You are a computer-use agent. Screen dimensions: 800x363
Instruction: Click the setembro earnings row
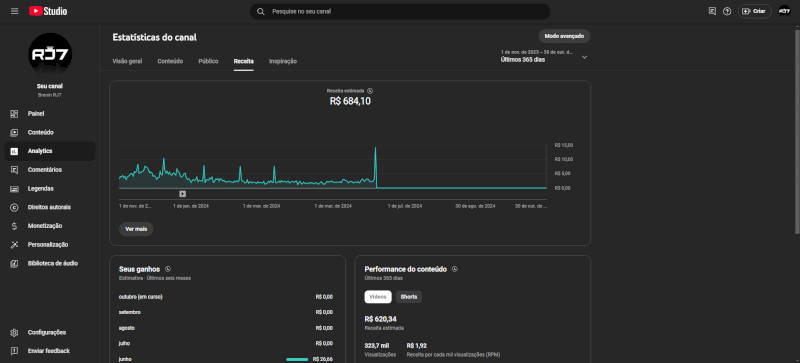tap(226, 312)
